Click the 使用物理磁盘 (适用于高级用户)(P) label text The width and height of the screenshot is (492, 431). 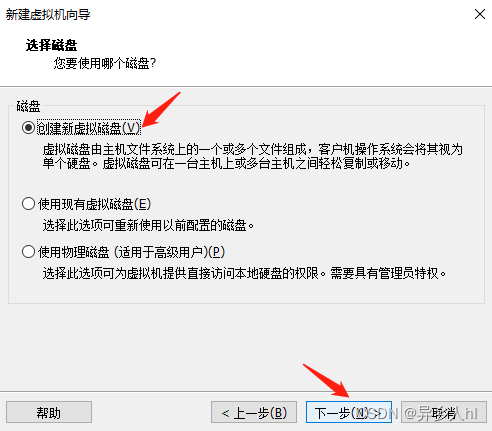(132, 252)
